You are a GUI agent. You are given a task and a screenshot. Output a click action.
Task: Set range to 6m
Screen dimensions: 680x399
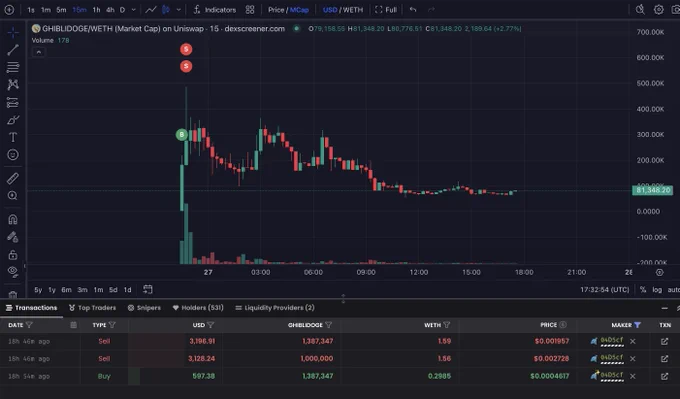(x=66, y=290)
